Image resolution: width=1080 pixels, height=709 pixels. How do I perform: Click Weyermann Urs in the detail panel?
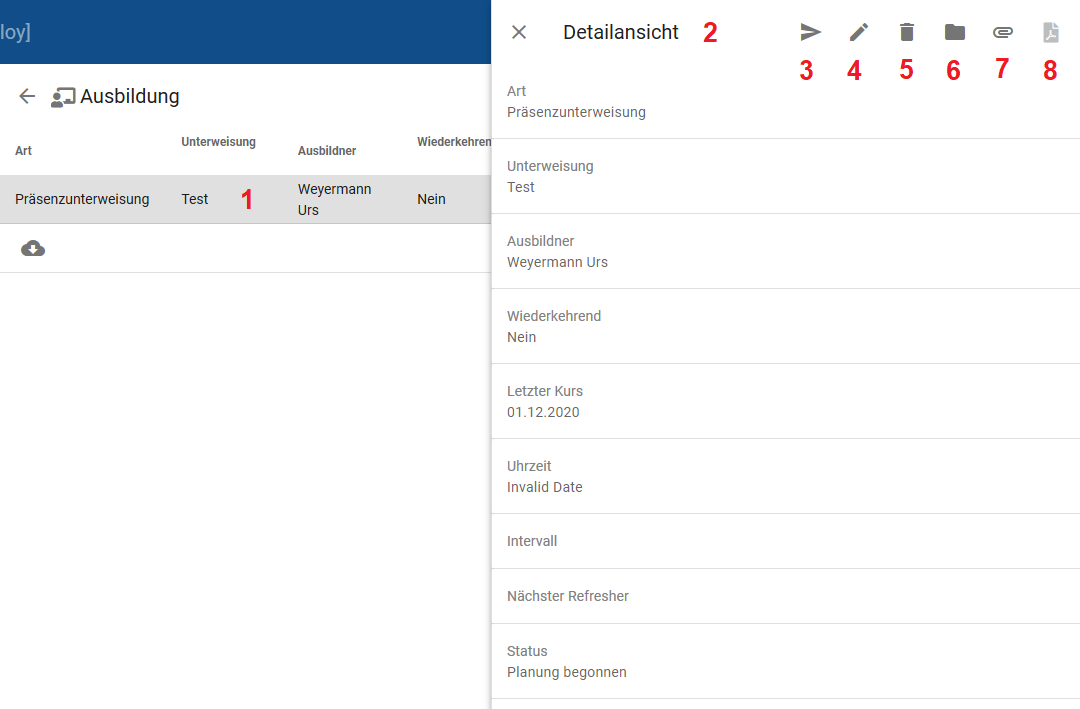tap(557, 263)
